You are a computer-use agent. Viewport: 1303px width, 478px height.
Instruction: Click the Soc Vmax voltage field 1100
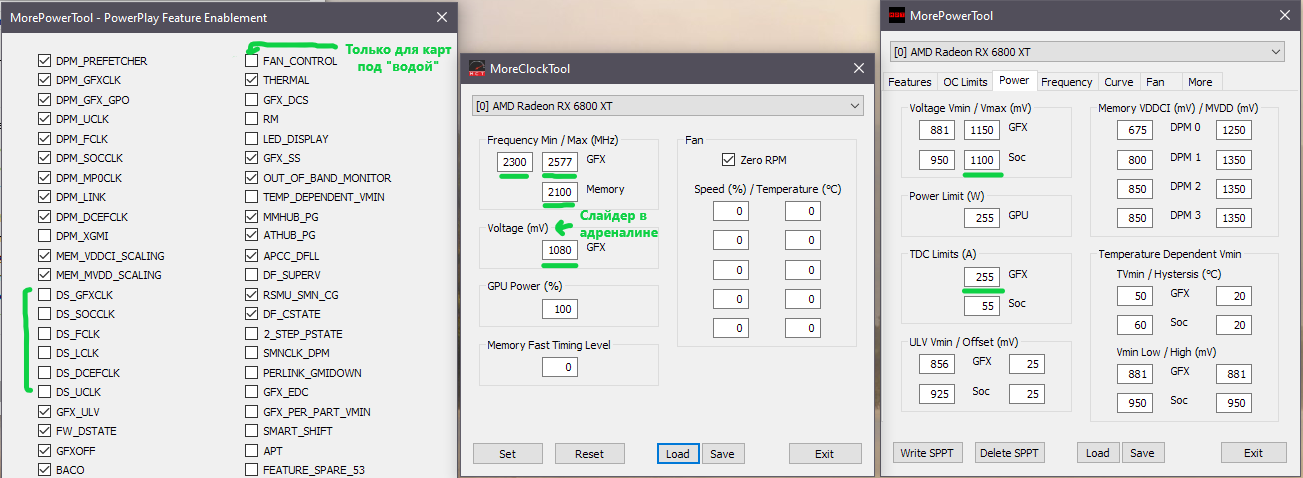click(981, 159)
